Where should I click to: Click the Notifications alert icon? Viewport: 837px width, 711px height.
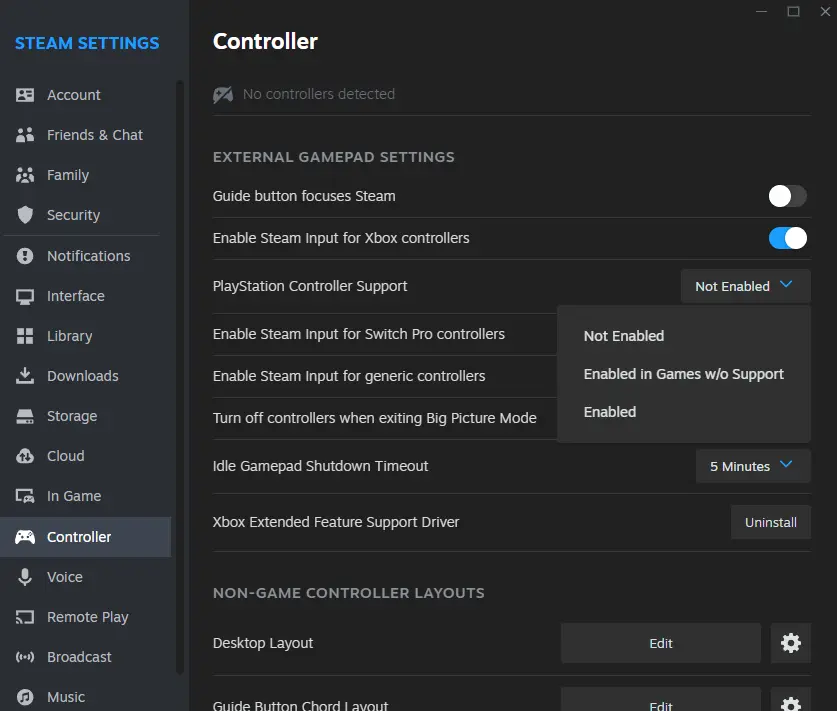point(25,256)
